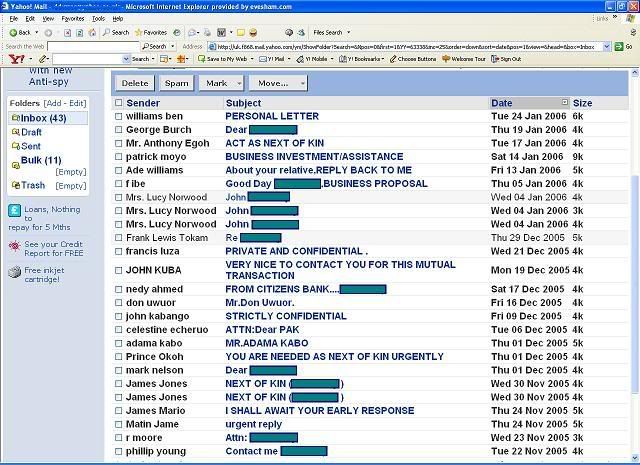640x465 pixels.
Task: Click the Edit with Word icon
Action: pos(222,33)
